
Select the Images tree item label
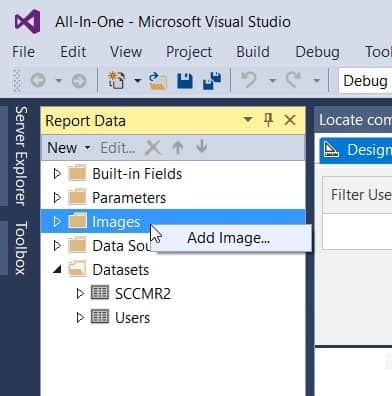click(x=116, y=222)
